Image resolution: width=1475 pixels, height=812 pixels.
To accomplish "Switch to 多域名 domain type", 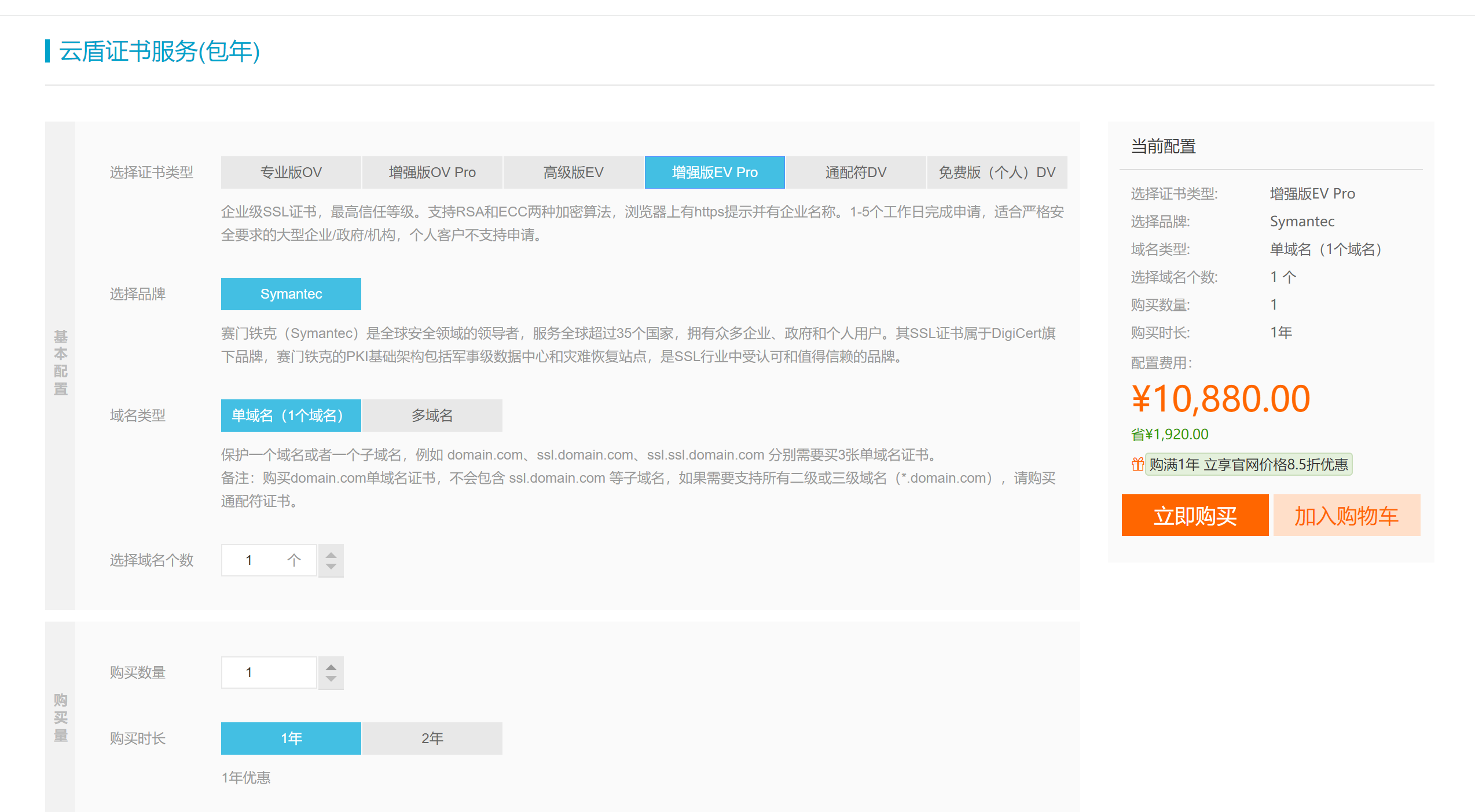I will tap(432, 416).
